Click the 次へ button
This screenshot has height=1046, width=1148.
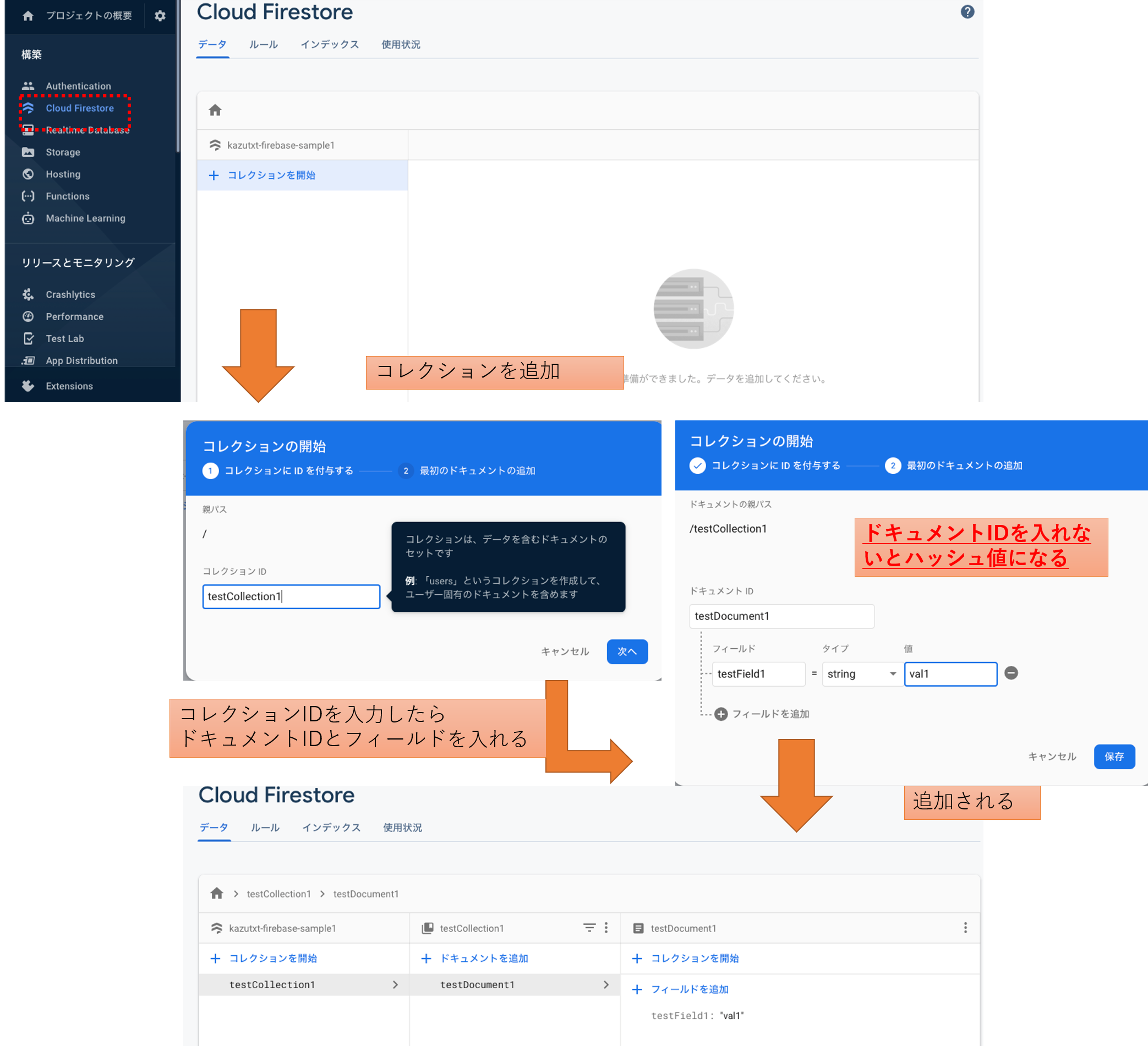pos(626,651)
